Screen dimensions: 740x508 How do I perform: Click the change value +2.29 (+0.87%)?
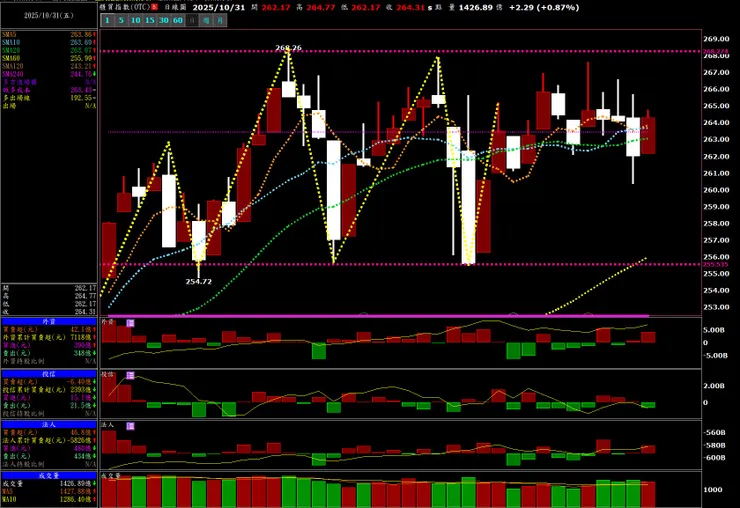pyautogui.click(x=544, y=8)
